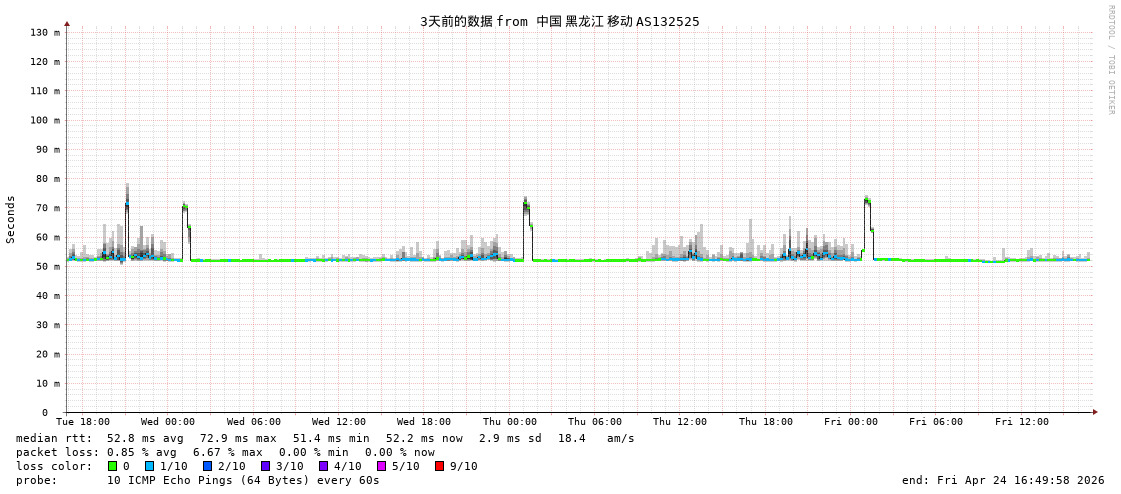Click the Fri 12:00 time axis label
Screen dimensions: 1121x494
click(x=1021, y=422)
